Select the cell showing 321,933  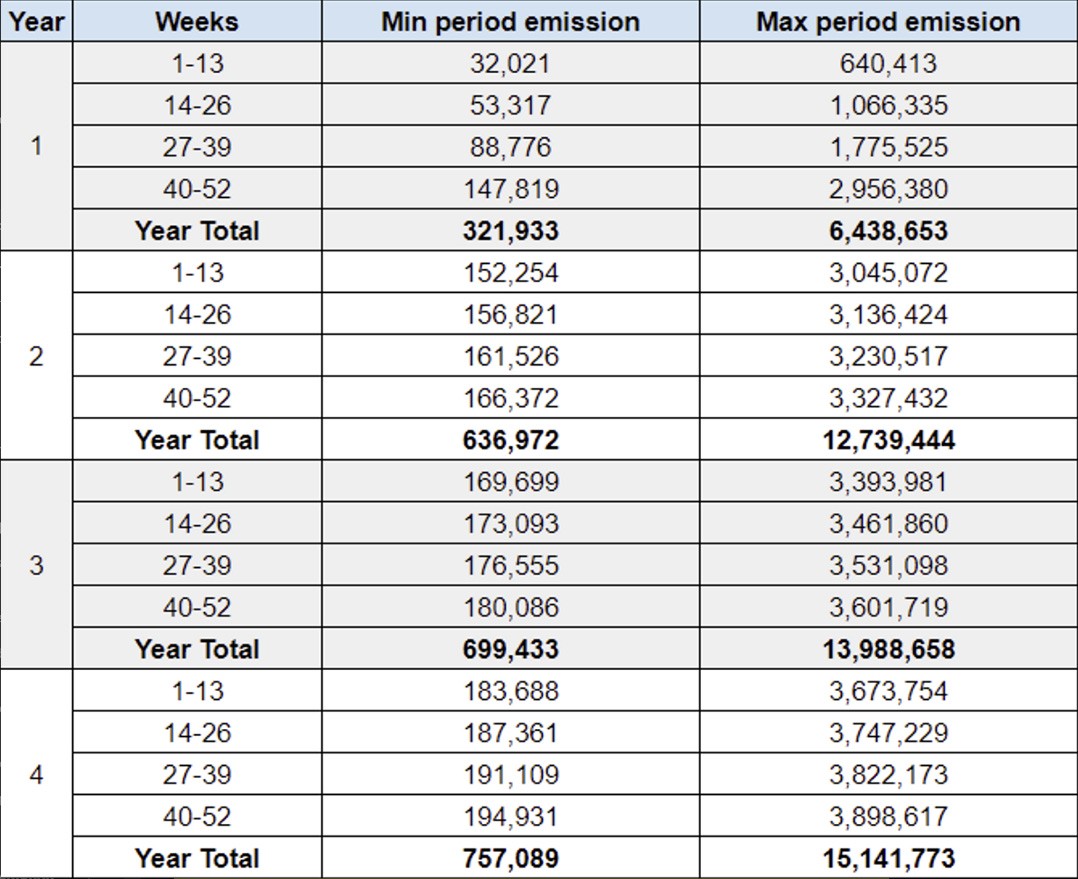pyautogui.click(x=510, y=231)
